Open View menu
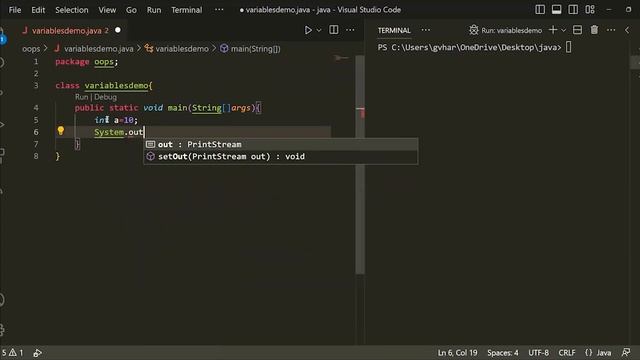 (x=107, y=10)
